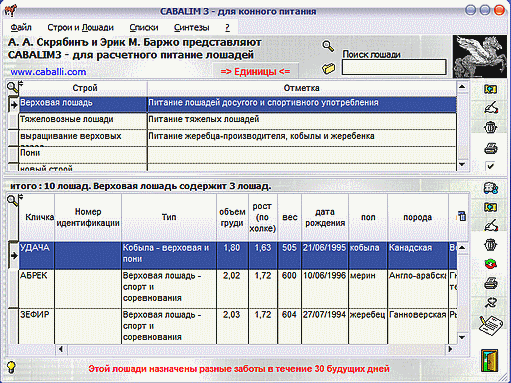Click the search-sort icon in the Строй table header
This screenshot has width=511, height=383.
(x=14, y=87)
